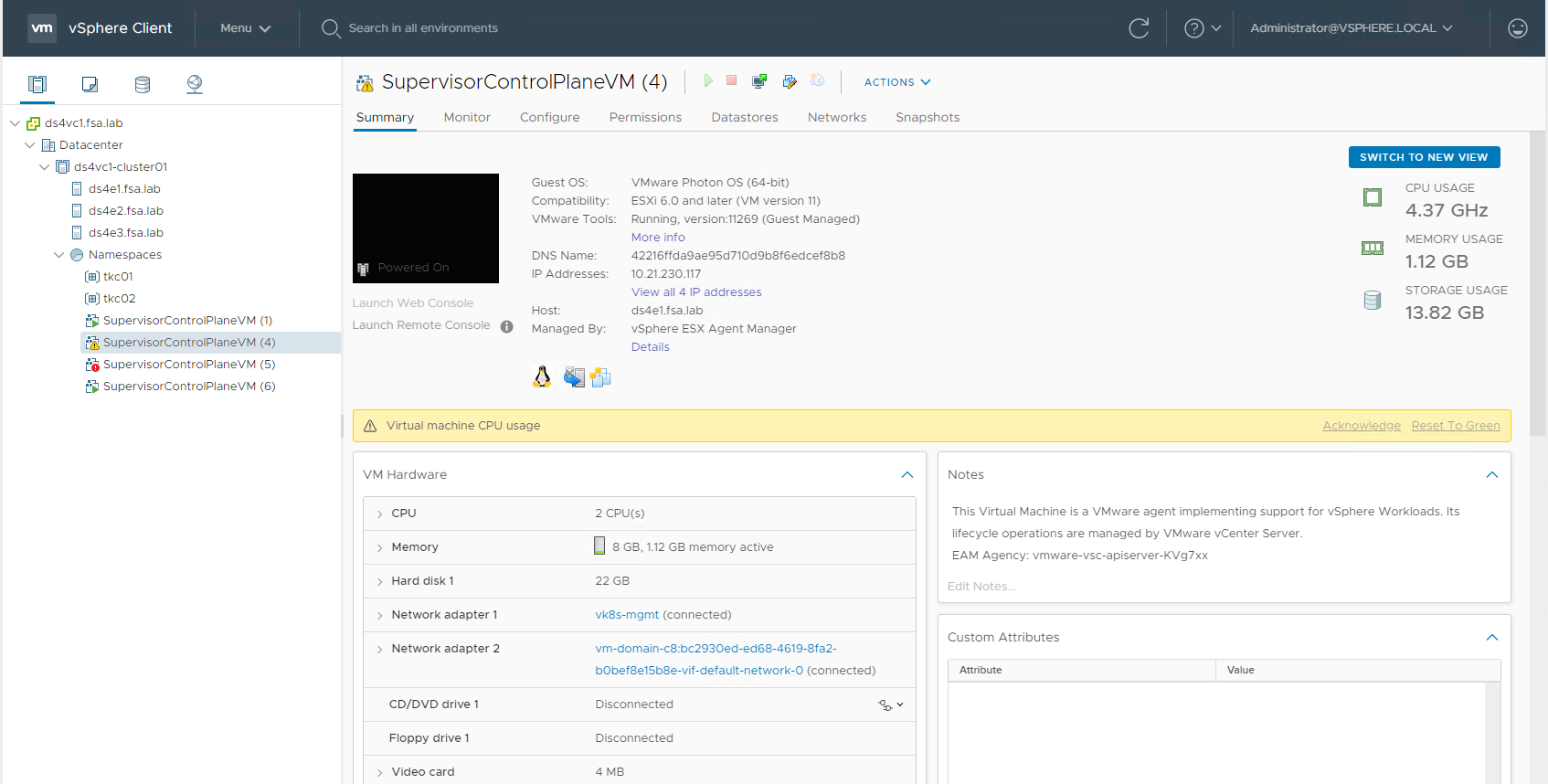Screen dimensions: 1548x784
Task: Expand the CPU hardware row
Action: tap(379, 514)
